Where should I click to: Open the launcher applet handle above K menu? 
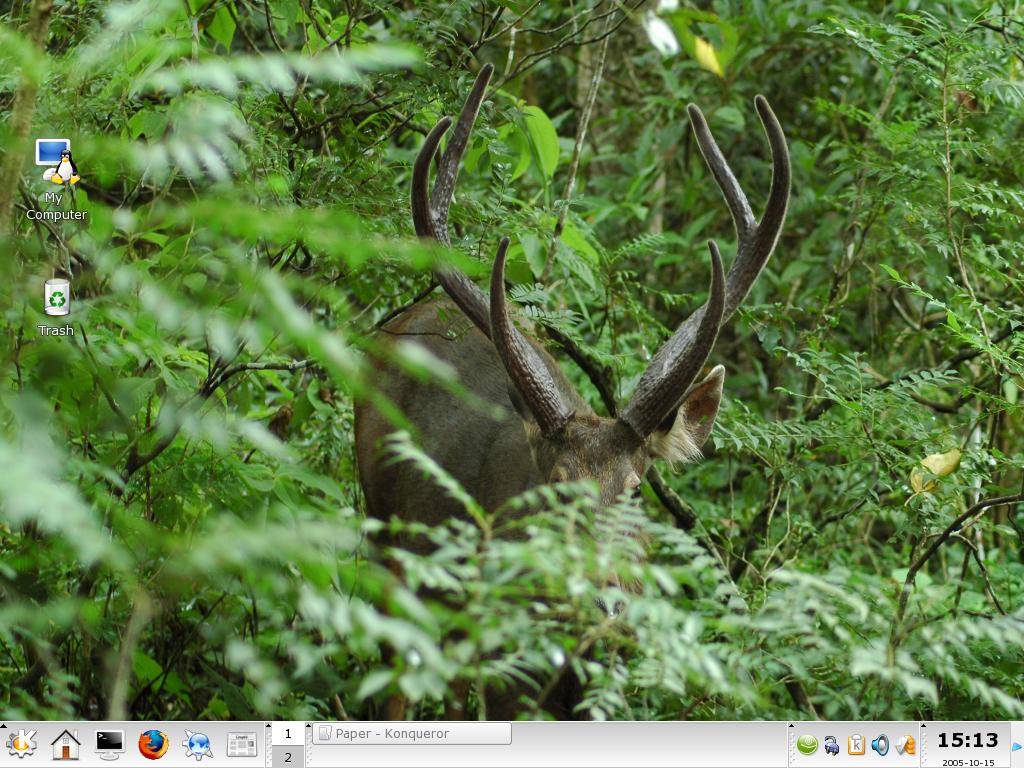(x=3, y=725)
